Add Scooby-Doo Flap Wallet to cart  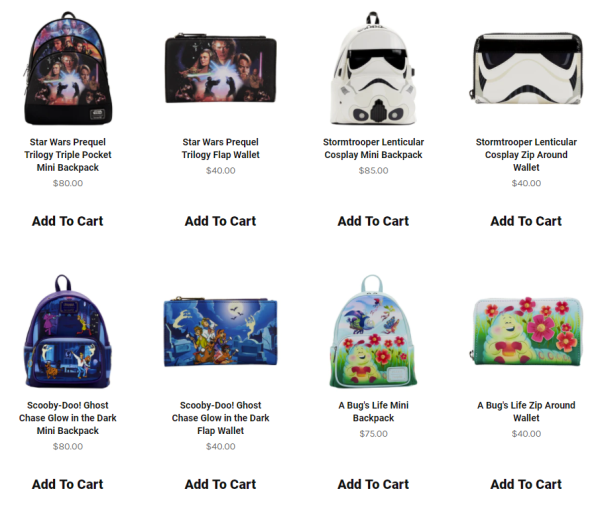tap(221, 484)
